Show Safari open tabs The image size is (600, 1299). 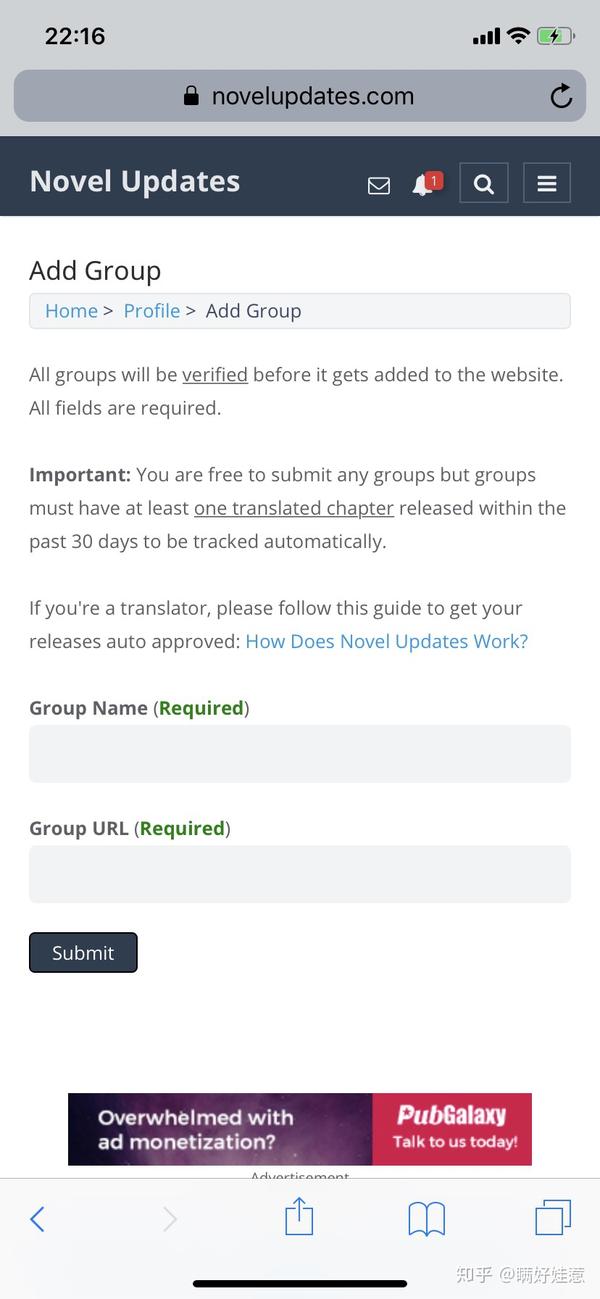tap(552, 1218)
